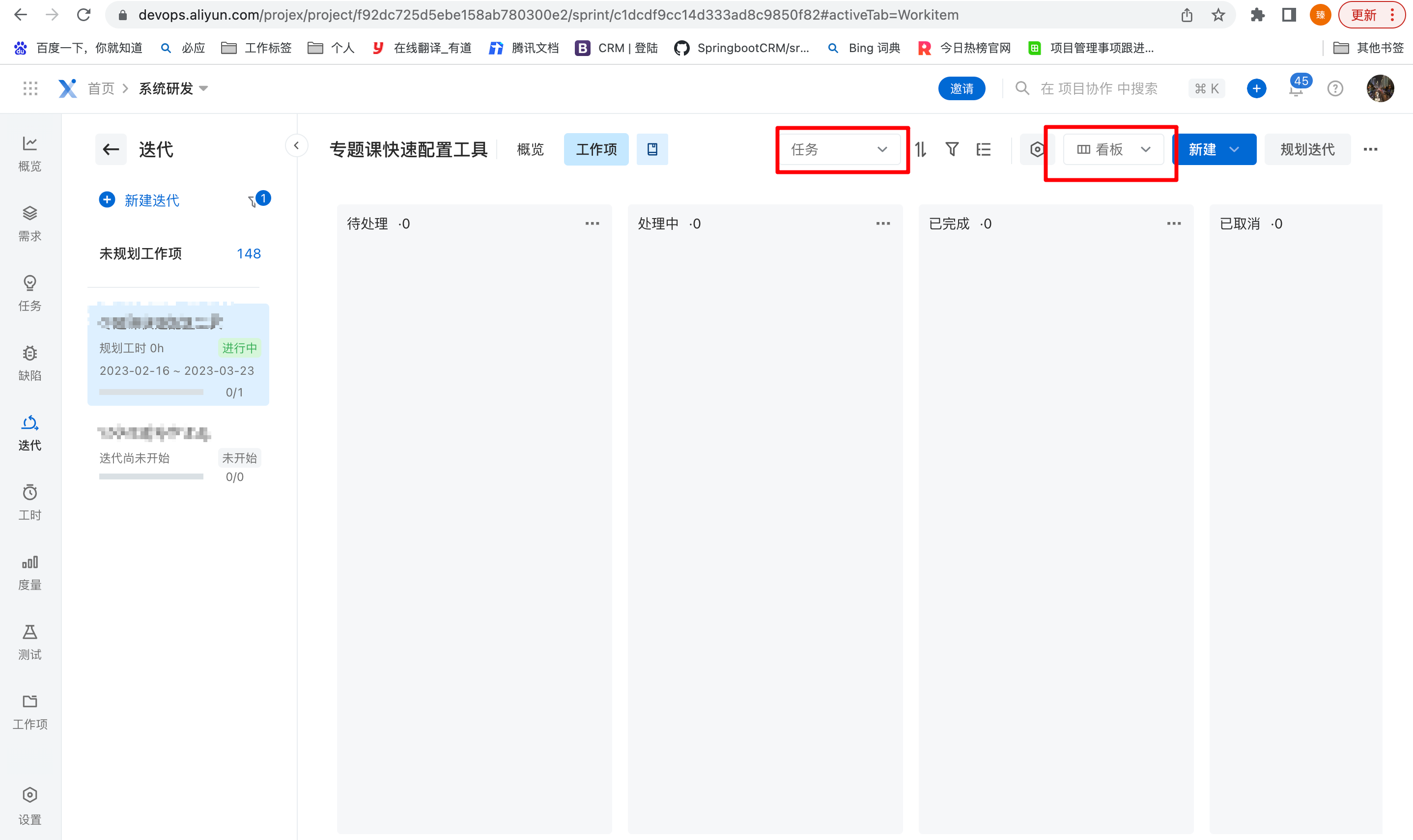The width and height of the screenshot is (1413, 840).
Task: Click the Yunxiao X logo
Action: point(67,88)
